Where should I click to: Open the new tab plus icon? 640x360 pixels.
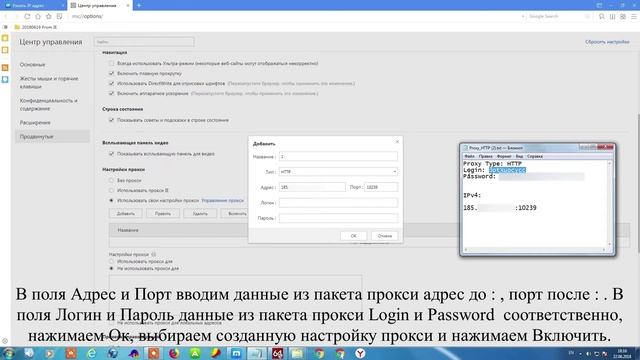(x=139, y=5)
